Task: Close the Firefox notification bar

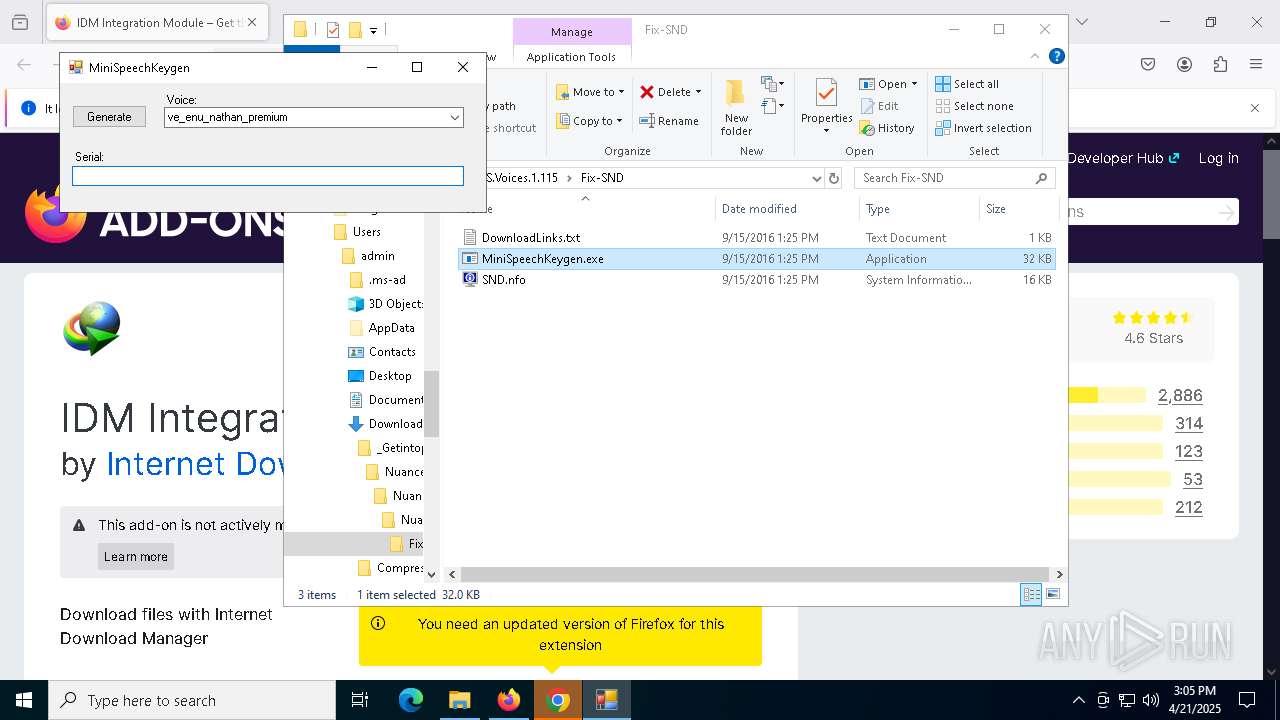Action: click(1255, 108)
